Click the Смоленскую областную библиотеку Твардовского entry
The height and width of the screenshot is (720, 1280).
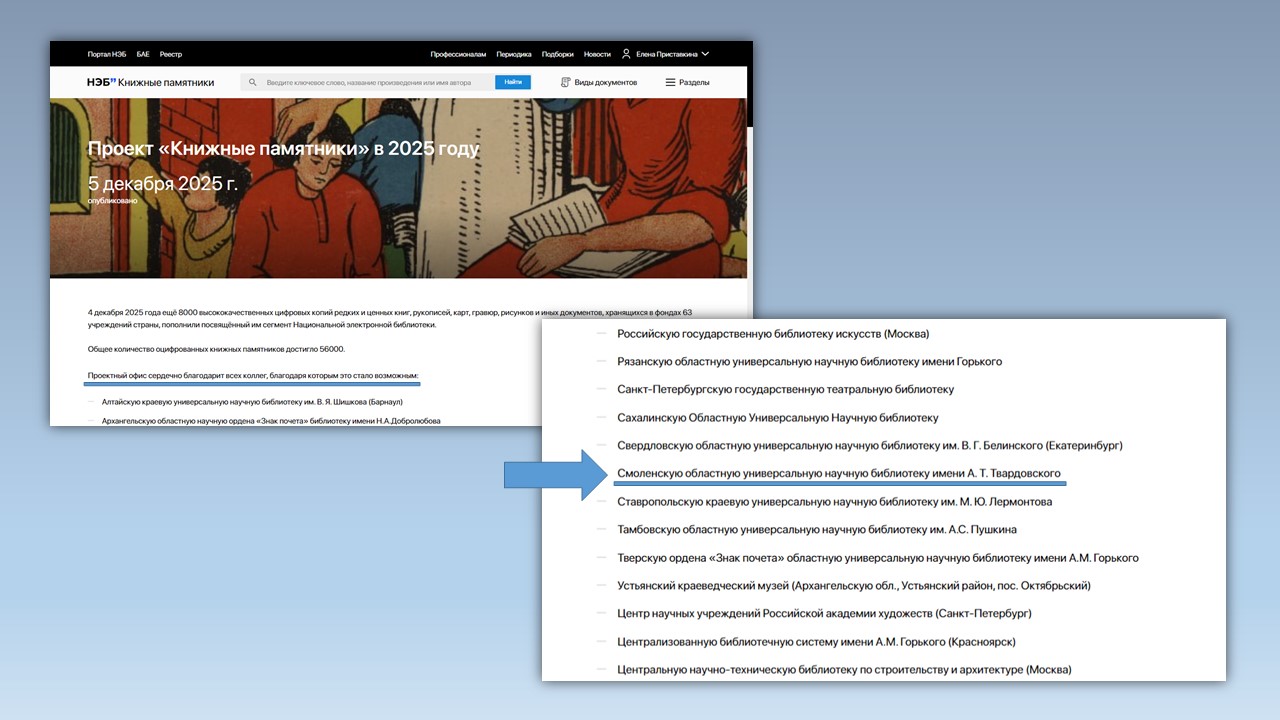tap(838, 474)
